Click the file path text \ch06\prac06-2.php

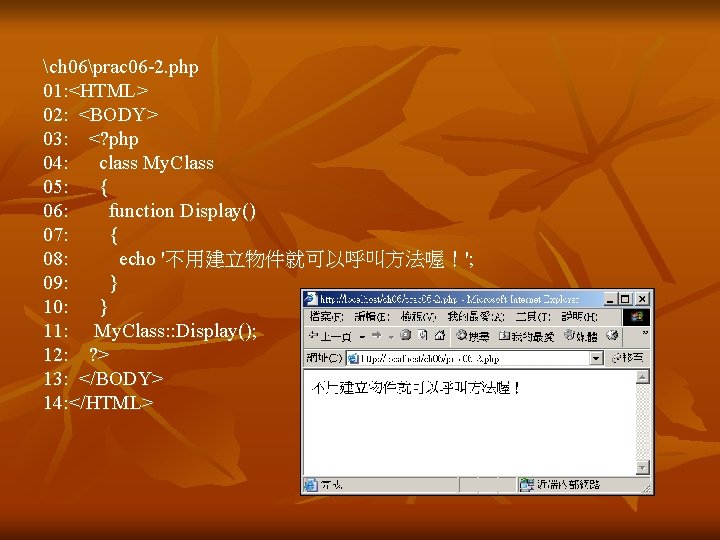pyautogui.click(x=121, y=67)
